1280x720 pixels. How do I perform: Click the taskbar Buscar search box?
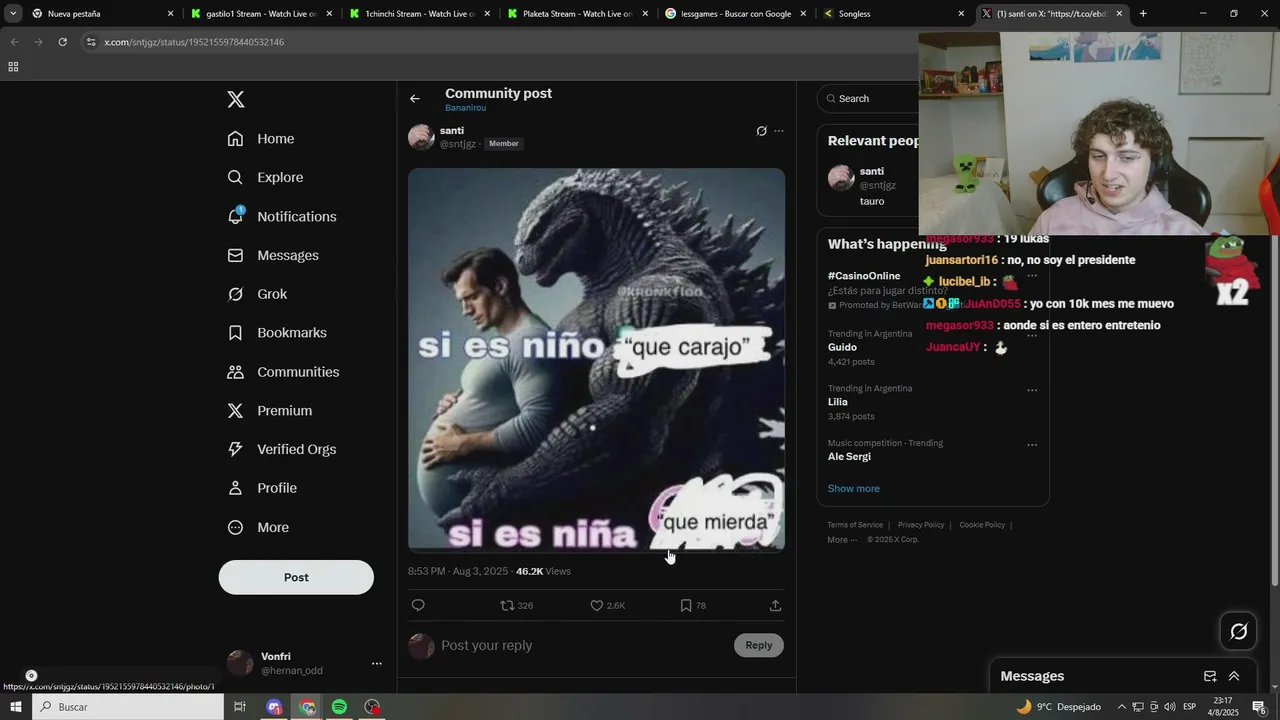[x=127, y=707]
